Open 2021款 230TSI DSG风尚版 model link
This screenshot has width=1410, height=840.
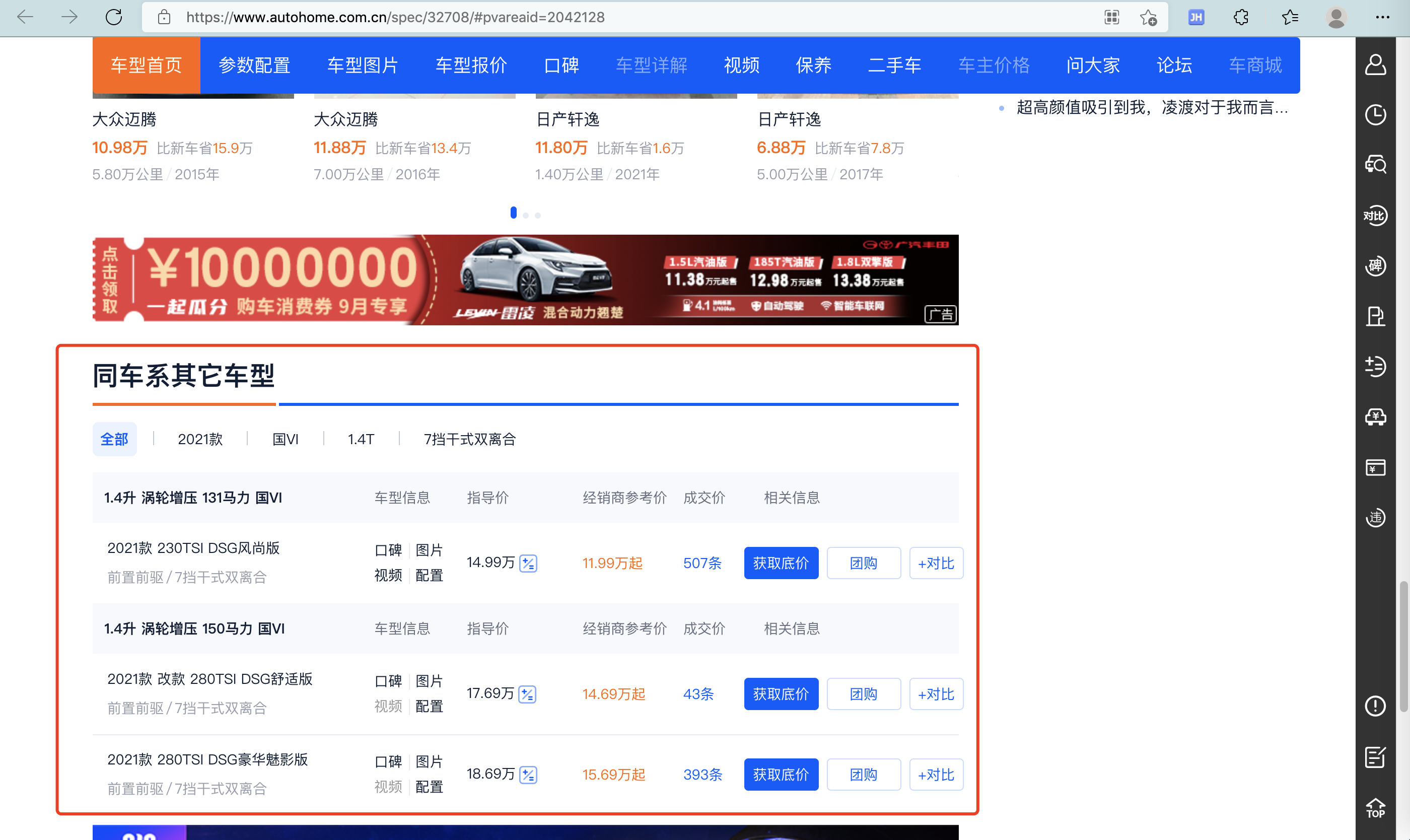pyautogui.click(x=193, y=548)
